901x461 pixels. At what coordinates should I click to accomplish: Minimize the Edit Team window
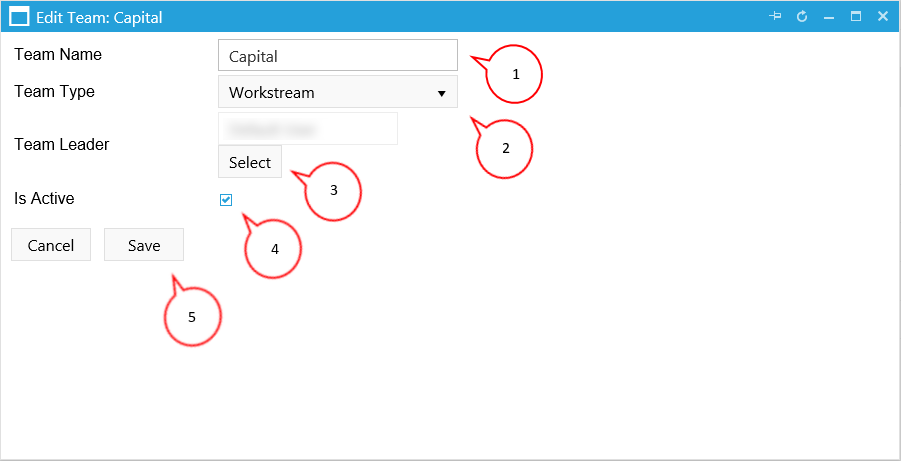pyautogui.click(x=829, y=17)
